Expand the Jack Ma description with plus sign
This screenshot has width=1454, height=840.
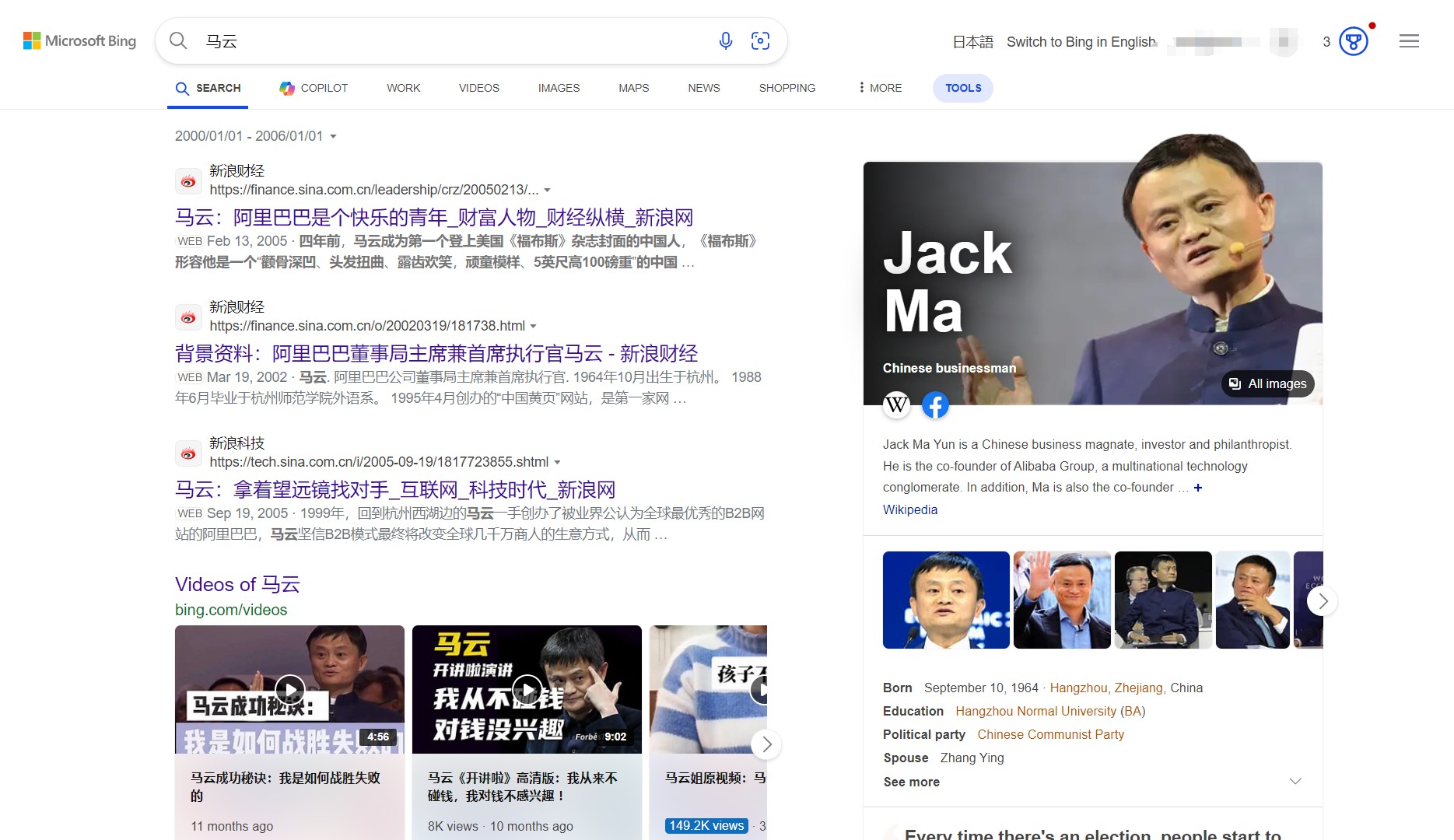click(x=1198, y=488)
